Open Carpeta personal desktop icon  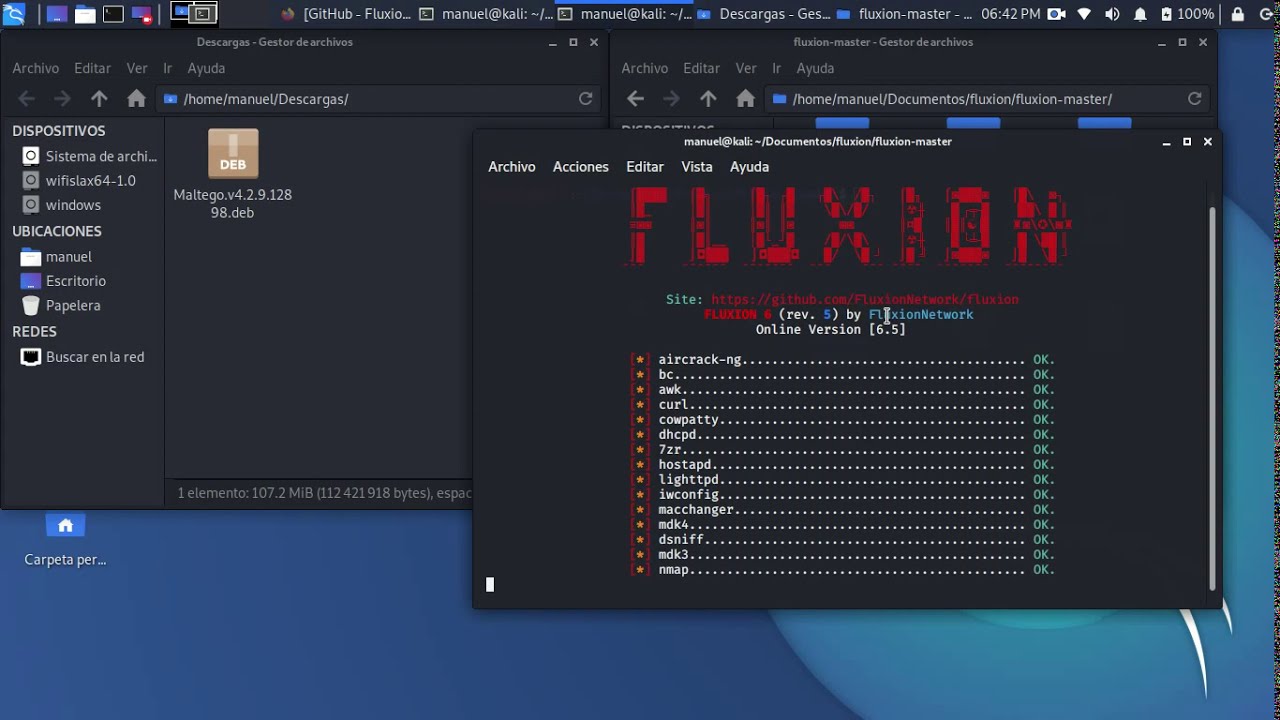65,540
